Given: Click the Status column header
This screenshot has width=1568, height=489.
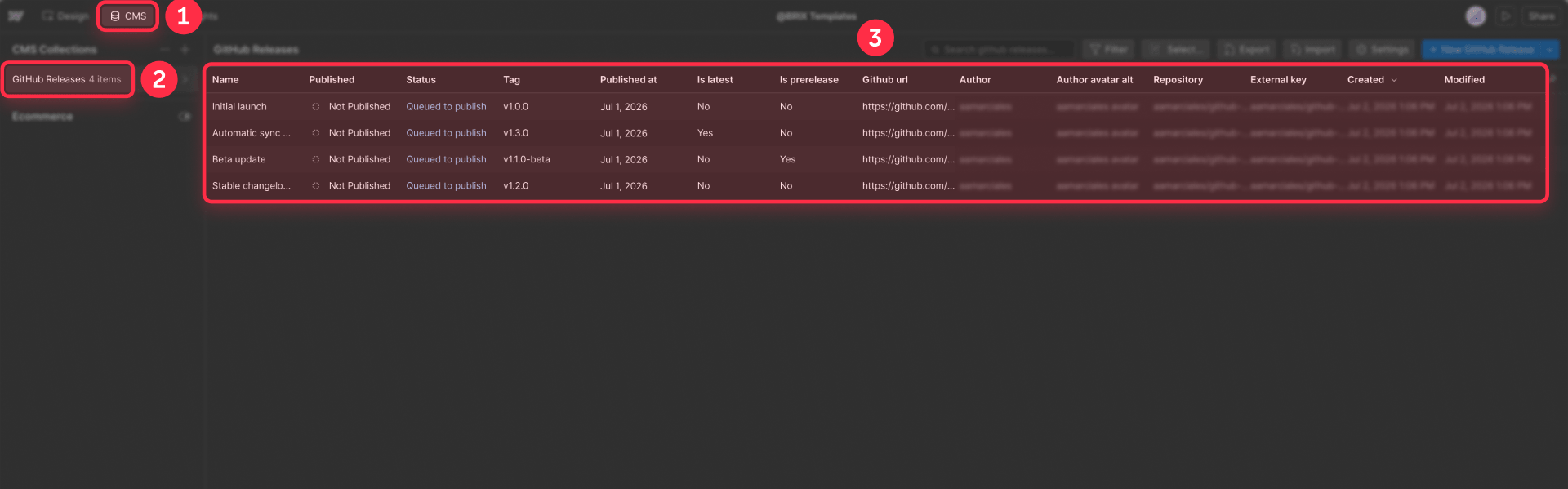Looking at the screenshot, I should pyautogui.click(x=421, y=80).
